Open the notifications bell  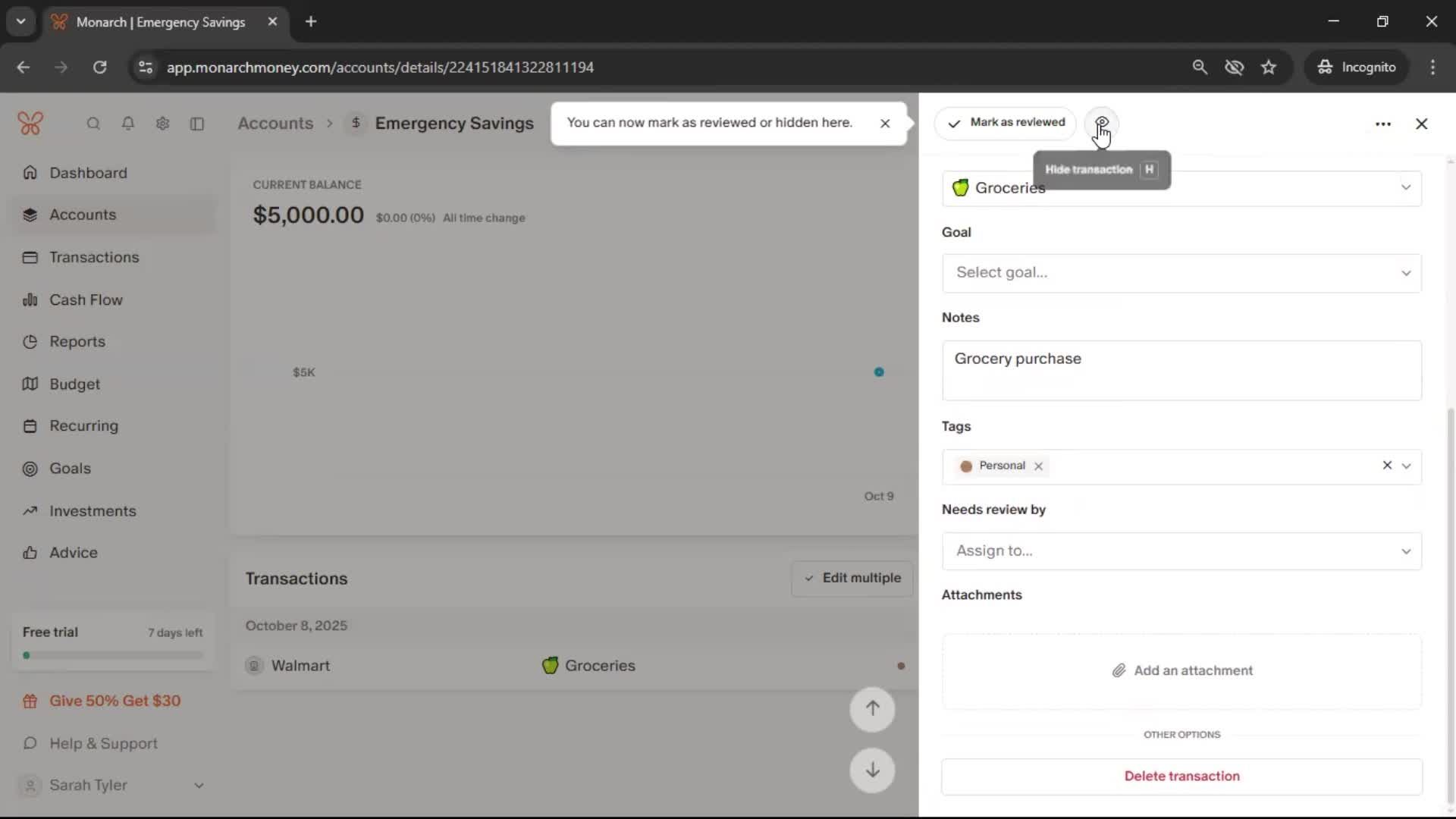pos(128,124)
